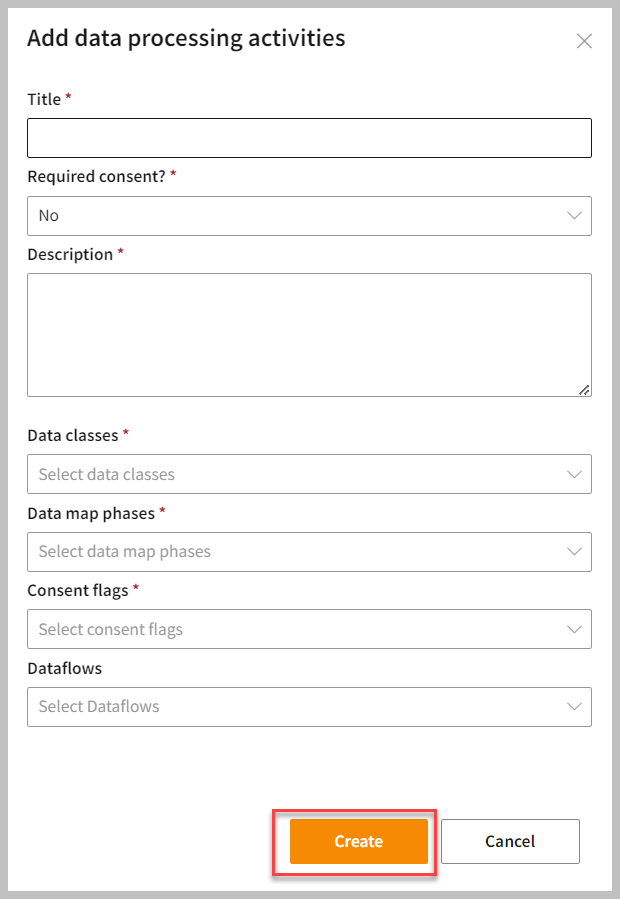Click the 'Select data map phases' placeholder

point(125,551)
